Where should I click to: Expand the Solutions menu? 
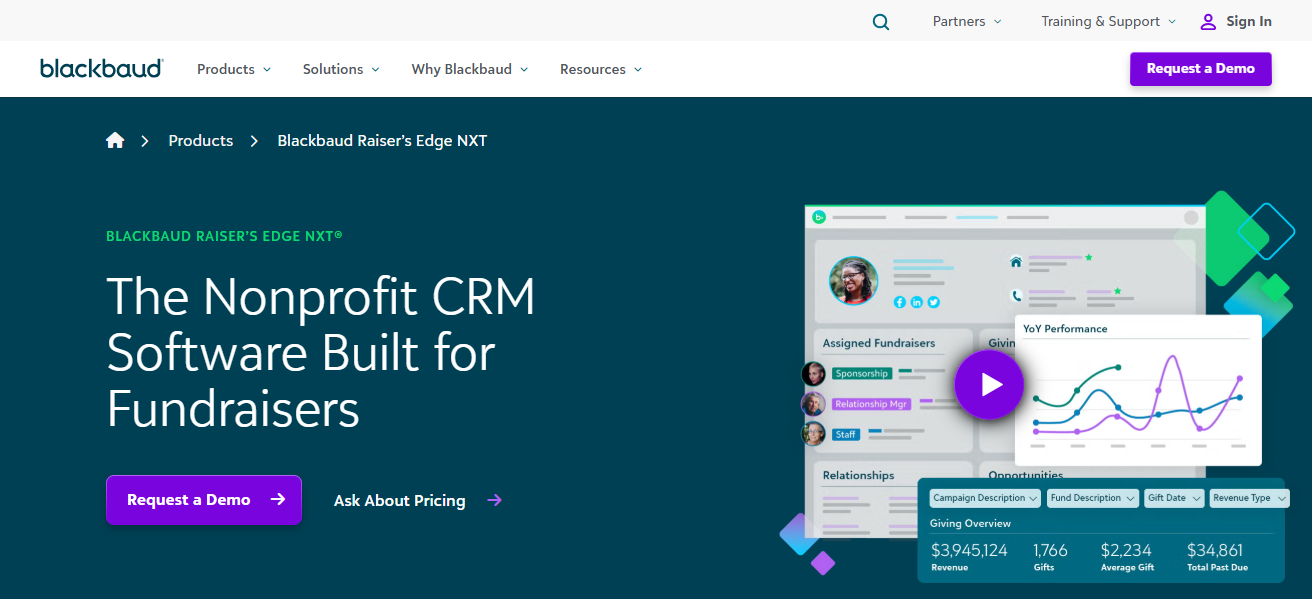341,69
